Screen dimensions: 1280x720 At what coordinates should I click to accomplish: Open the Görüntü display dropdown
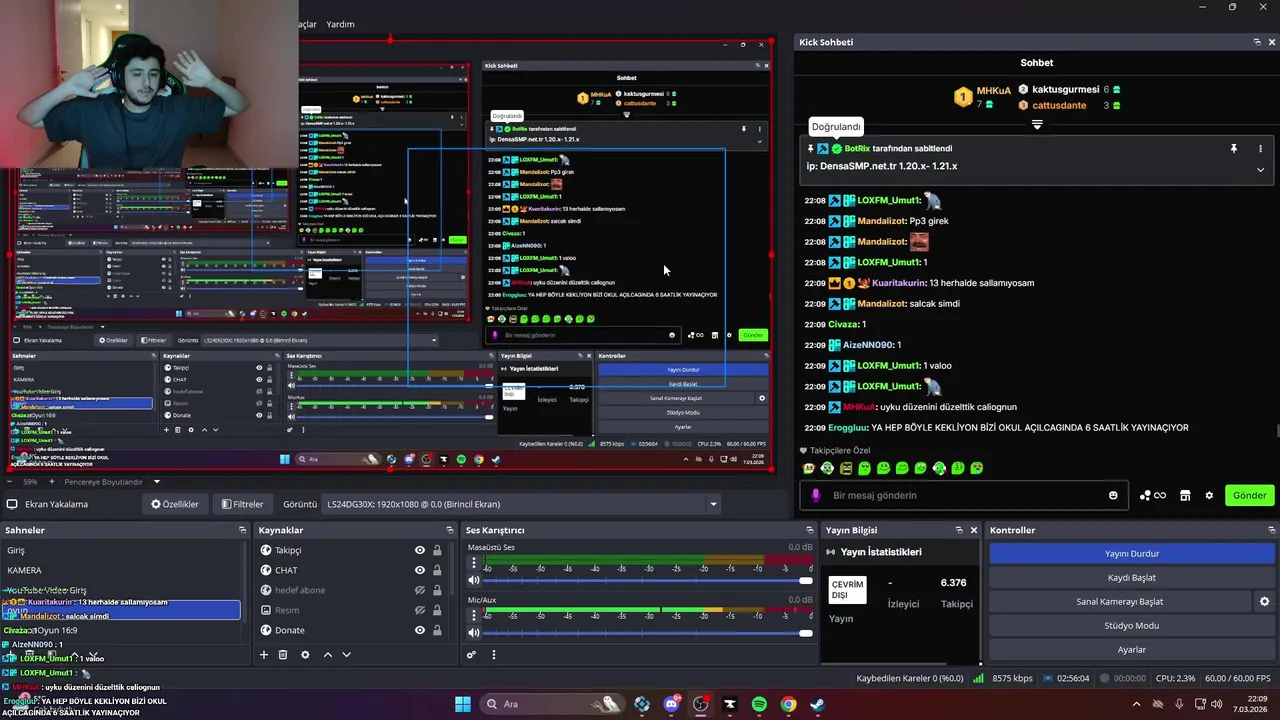click(522, 504)
